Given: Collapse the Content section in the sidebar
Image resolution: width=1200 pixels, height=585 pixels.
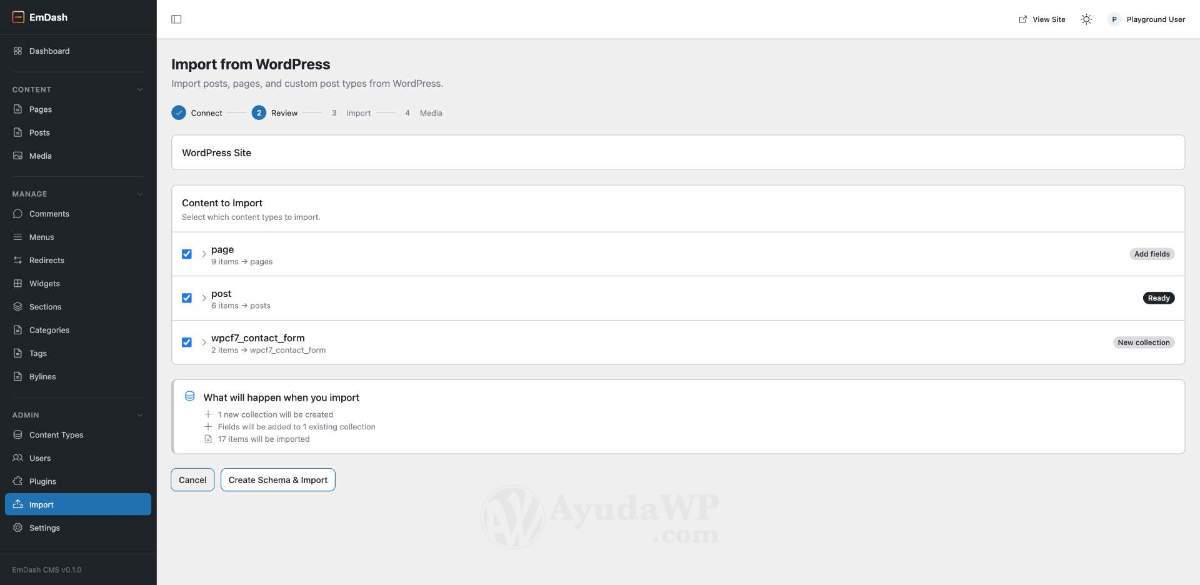Looking at the screenshot, I should pyautogui.click(x=139, y=88).
